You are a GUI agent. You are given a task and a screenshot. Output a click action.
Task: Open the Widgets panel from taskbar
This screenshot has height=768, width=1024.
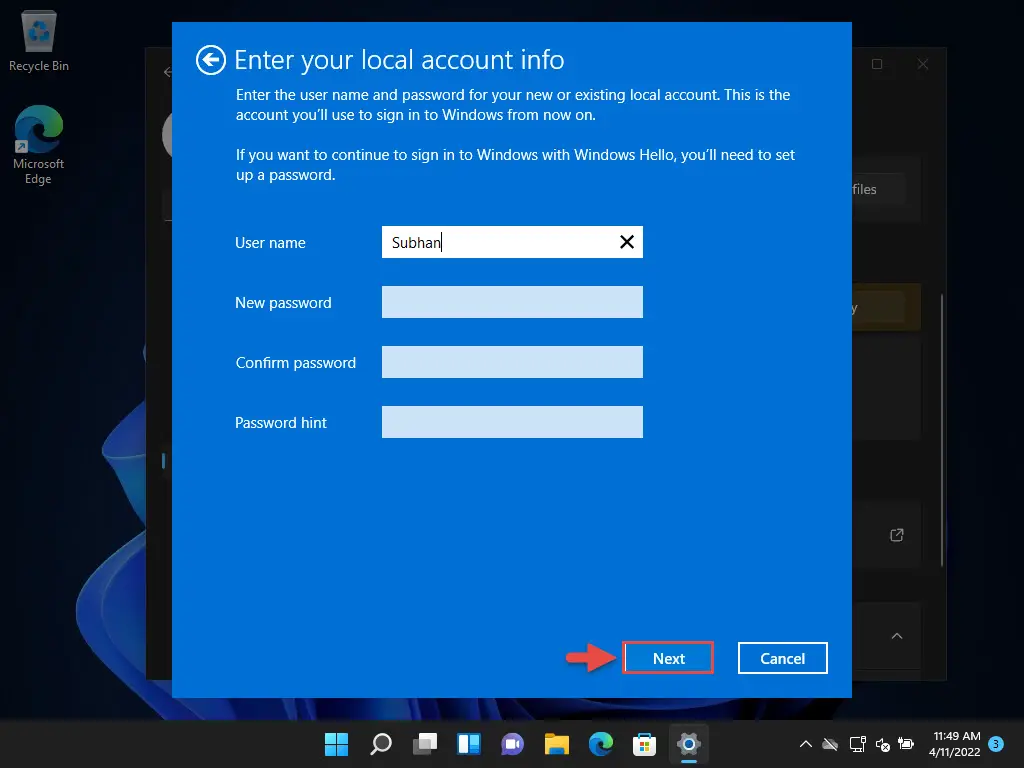(469, 744)
